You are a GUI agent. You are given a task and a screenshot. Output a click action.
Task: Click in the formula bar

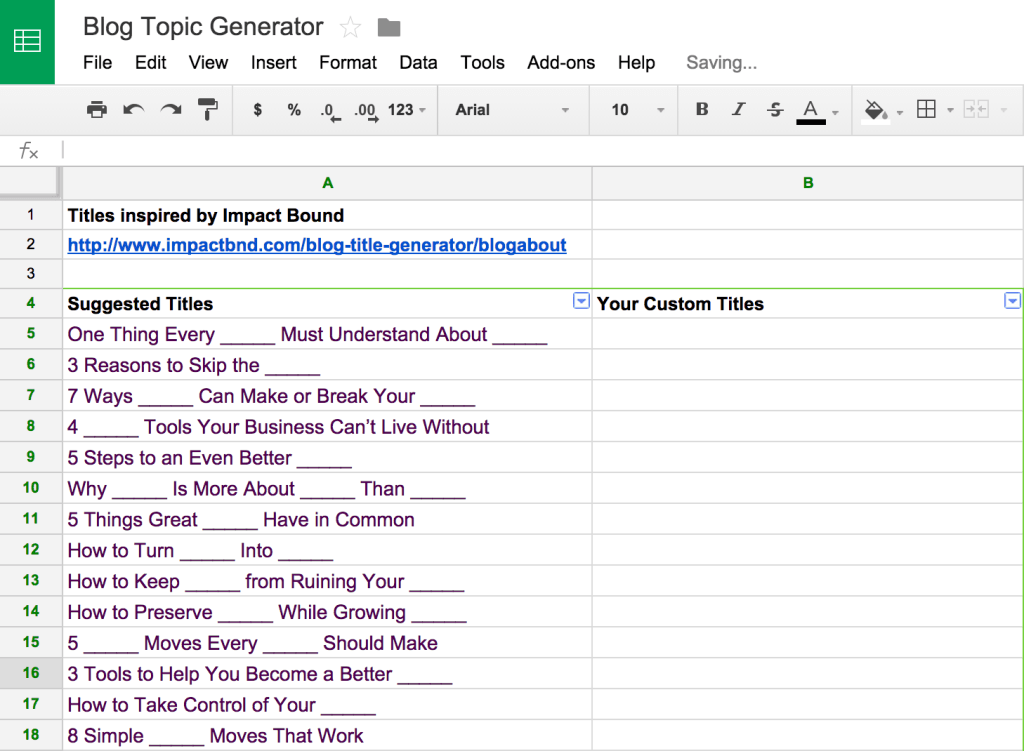[542, 150]
